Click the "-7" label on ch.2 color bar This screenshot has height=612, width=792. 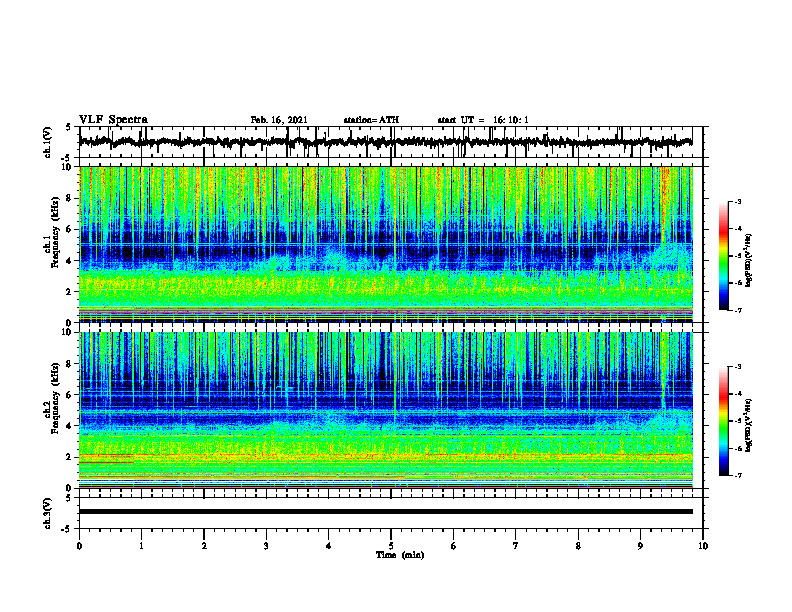point(737,475)
